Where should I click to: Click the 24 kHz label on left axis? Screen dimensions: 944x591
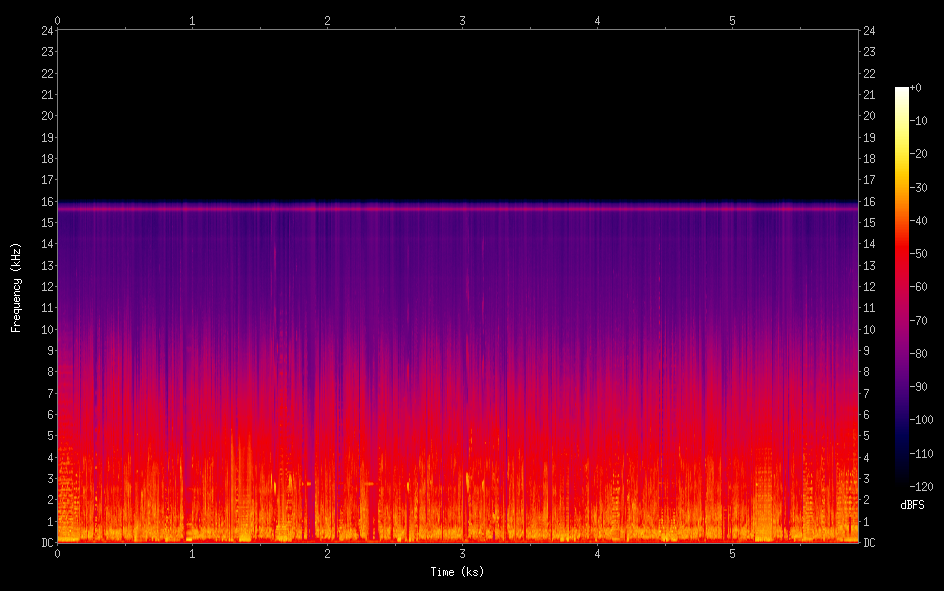coord(46,30)
